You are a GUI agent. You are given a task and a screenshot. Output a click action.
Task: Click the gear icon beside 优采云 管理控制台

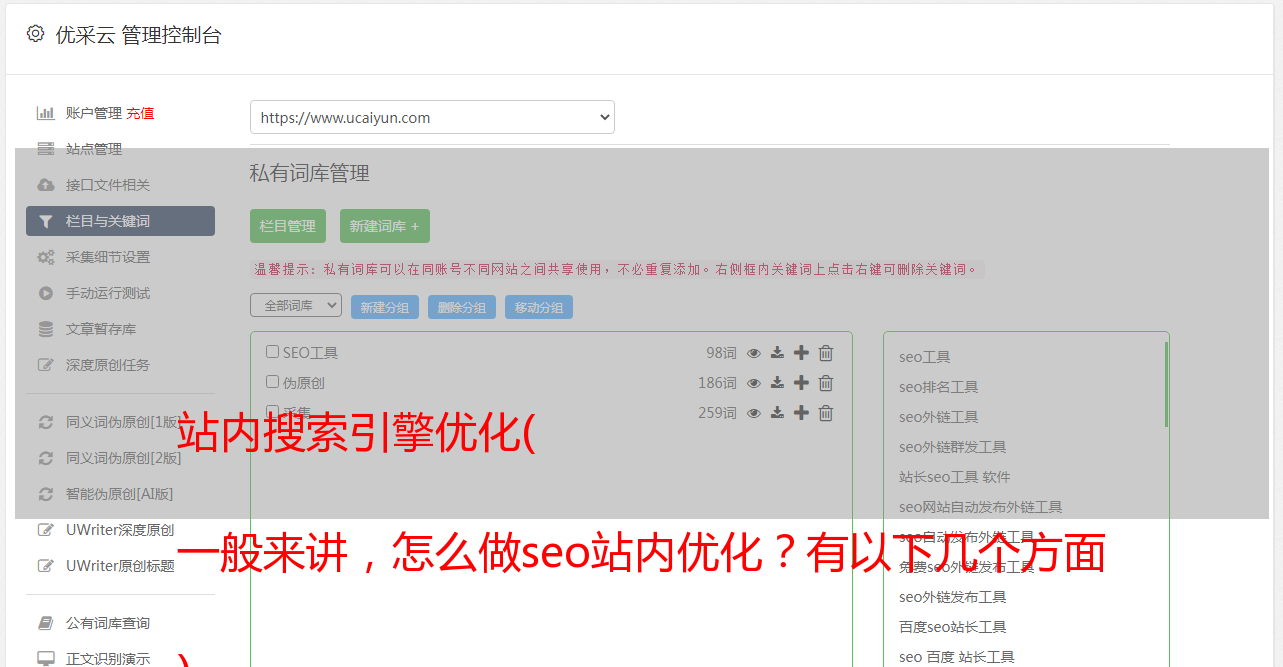pos(36,34)
